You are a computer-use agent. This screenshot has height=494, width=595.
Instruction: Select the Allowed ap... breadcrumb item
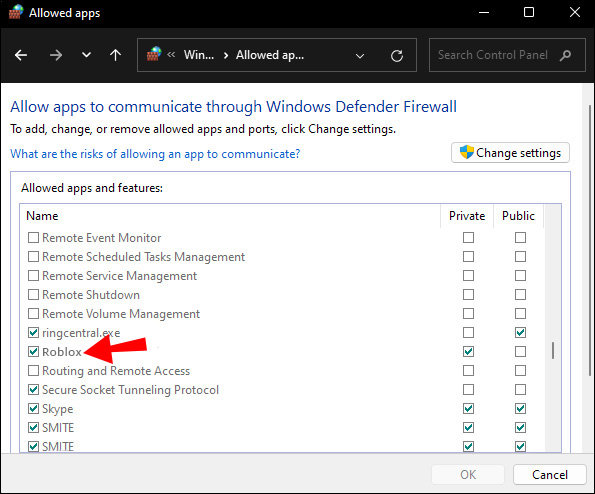270,55
